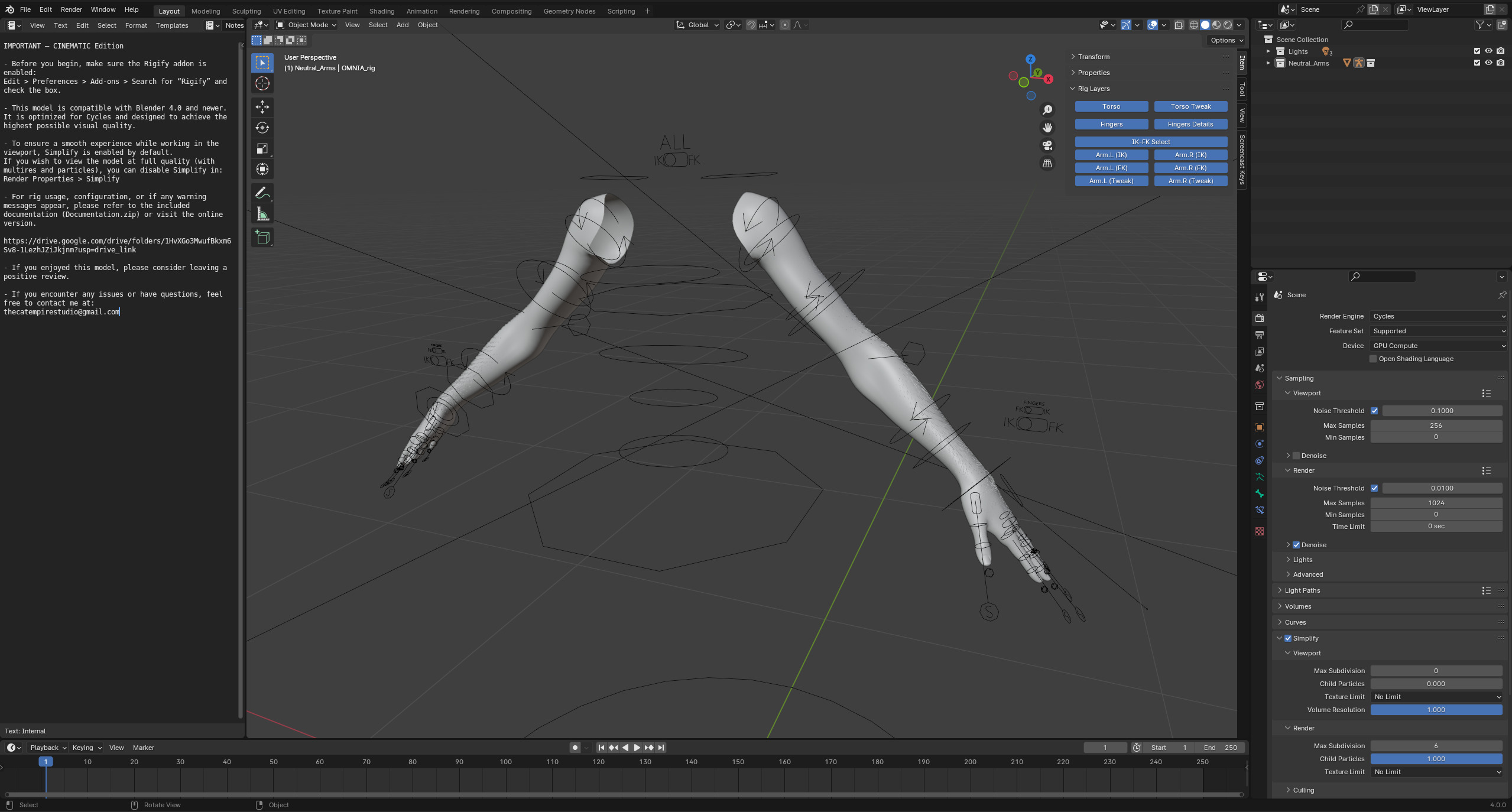This screenshot has height=812, width=1512.
Task: Uncheck the Simplify checkbox
Action: 1288,638
